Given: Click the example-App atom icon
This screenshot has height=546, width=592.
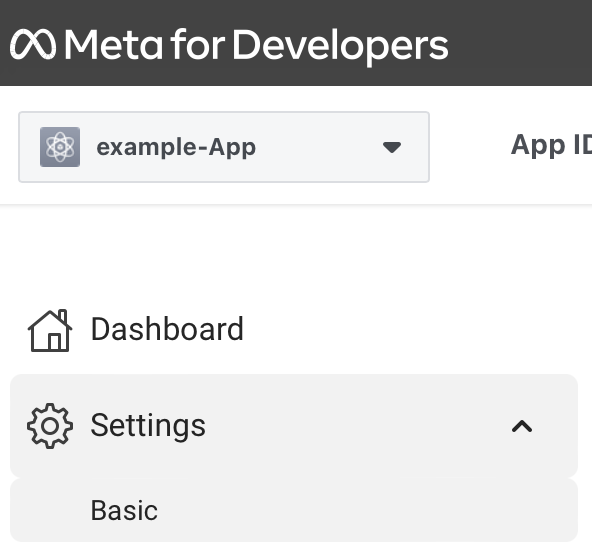Looking at the screenshot, I should click(60, 147).
